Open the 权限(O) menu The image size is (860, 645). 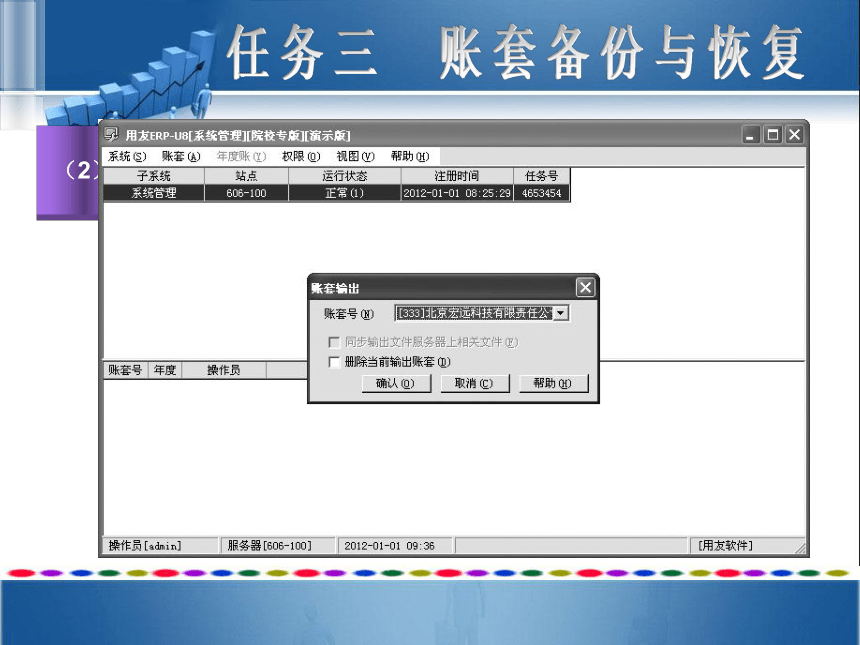pos(301,156)
